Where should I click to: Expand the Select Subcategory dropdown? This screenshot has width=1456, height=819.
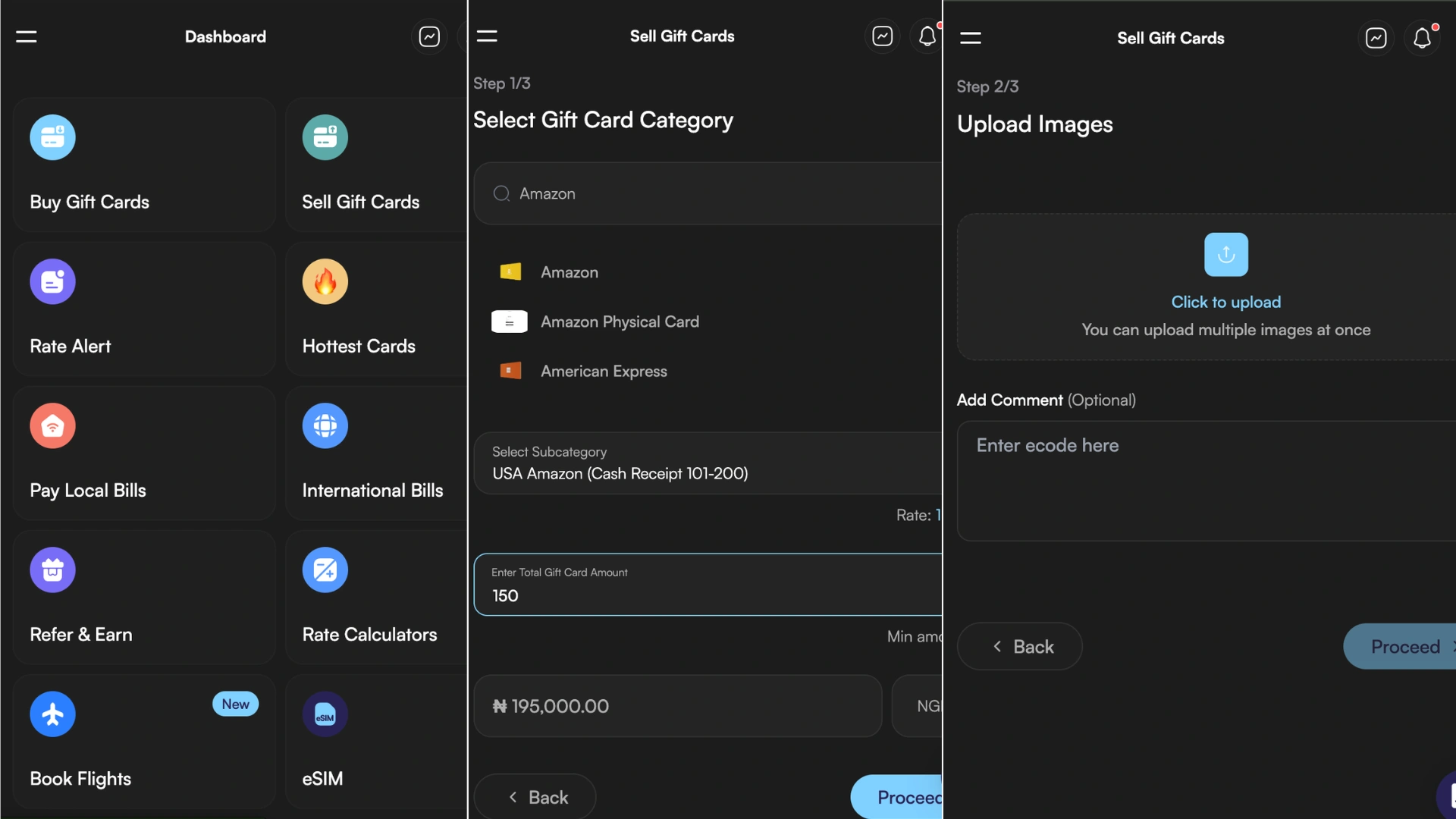[708, 463]
